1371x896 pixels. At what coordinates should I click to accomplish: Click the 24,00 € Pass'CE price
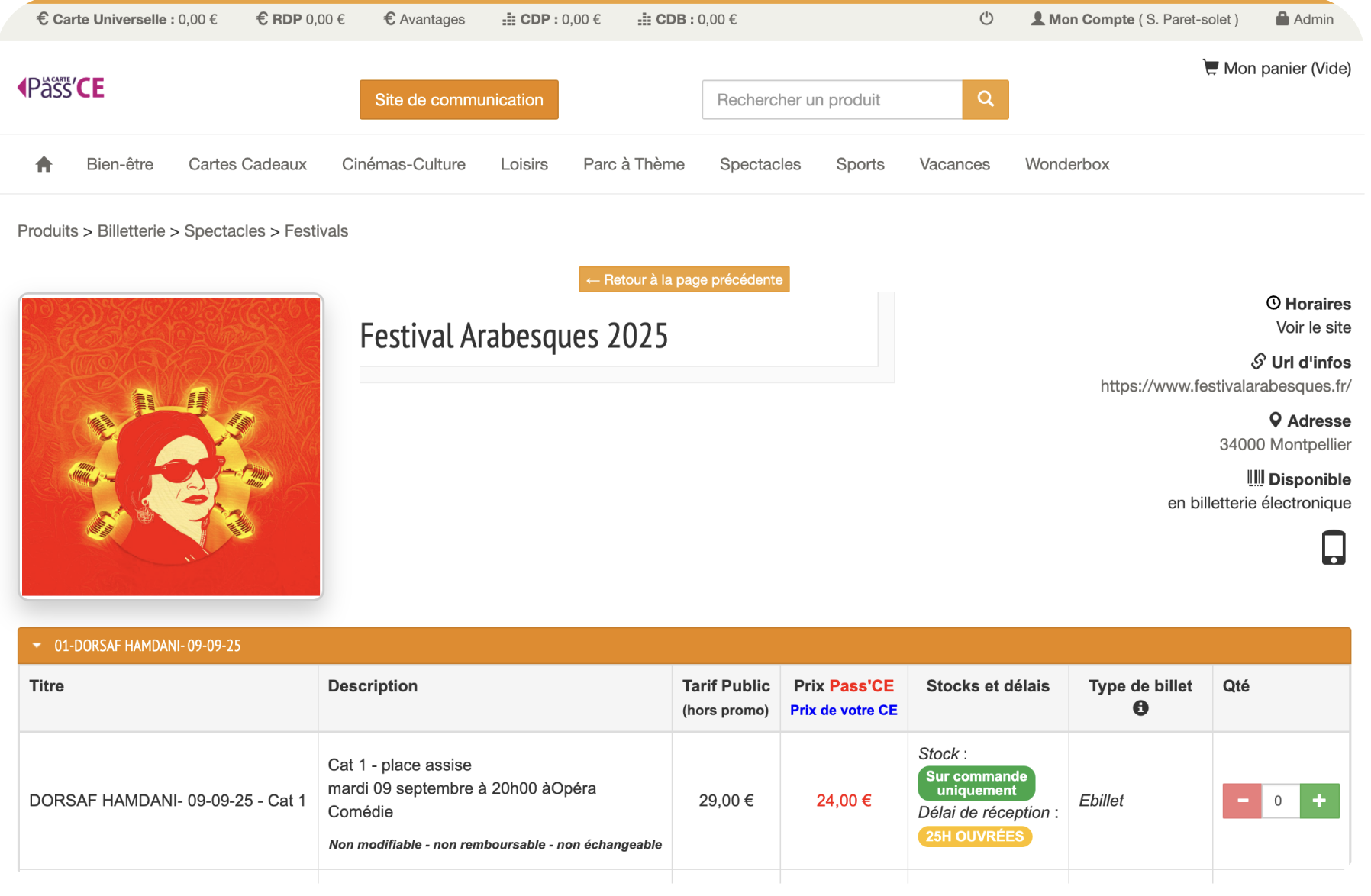coord(844,801)
